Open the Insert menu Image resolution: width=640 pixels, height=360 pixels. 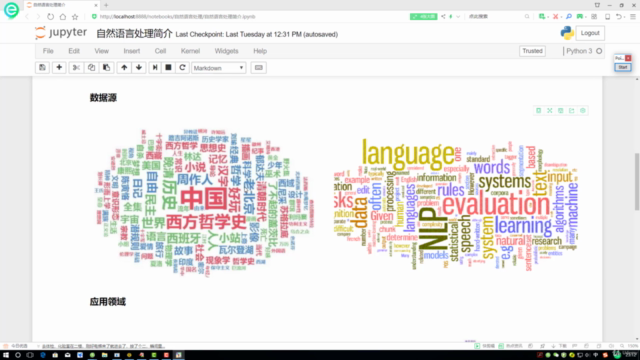132,51
